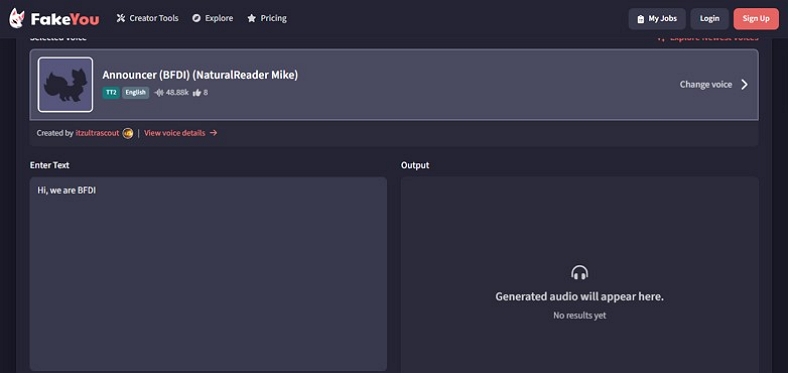The image size is (788, 373).
Task: Open the Creator Tools menu
Action: pos(147,18)
